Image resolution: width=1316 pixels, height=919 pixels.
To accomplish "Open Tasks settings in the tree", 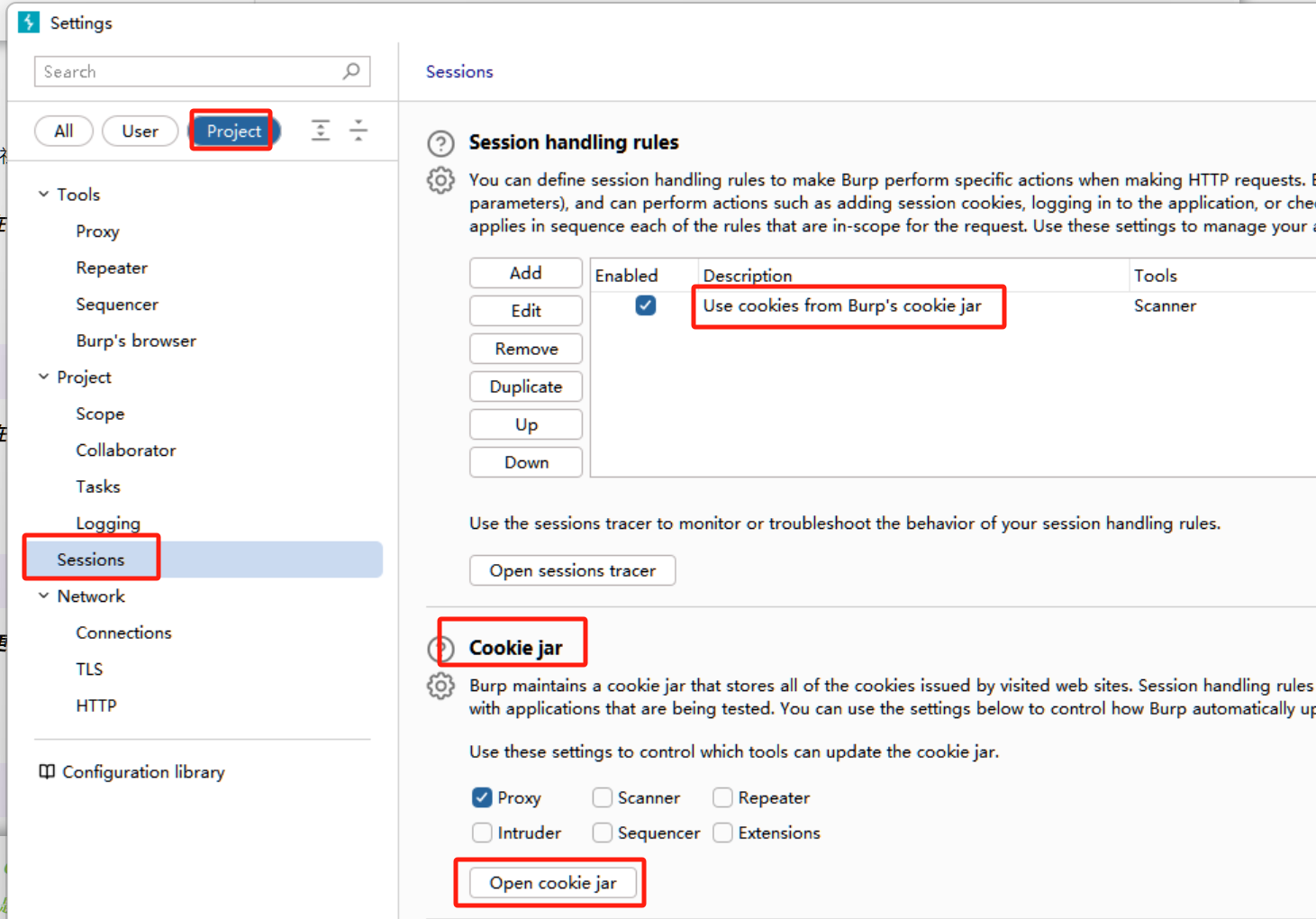I will pos(98,487).
